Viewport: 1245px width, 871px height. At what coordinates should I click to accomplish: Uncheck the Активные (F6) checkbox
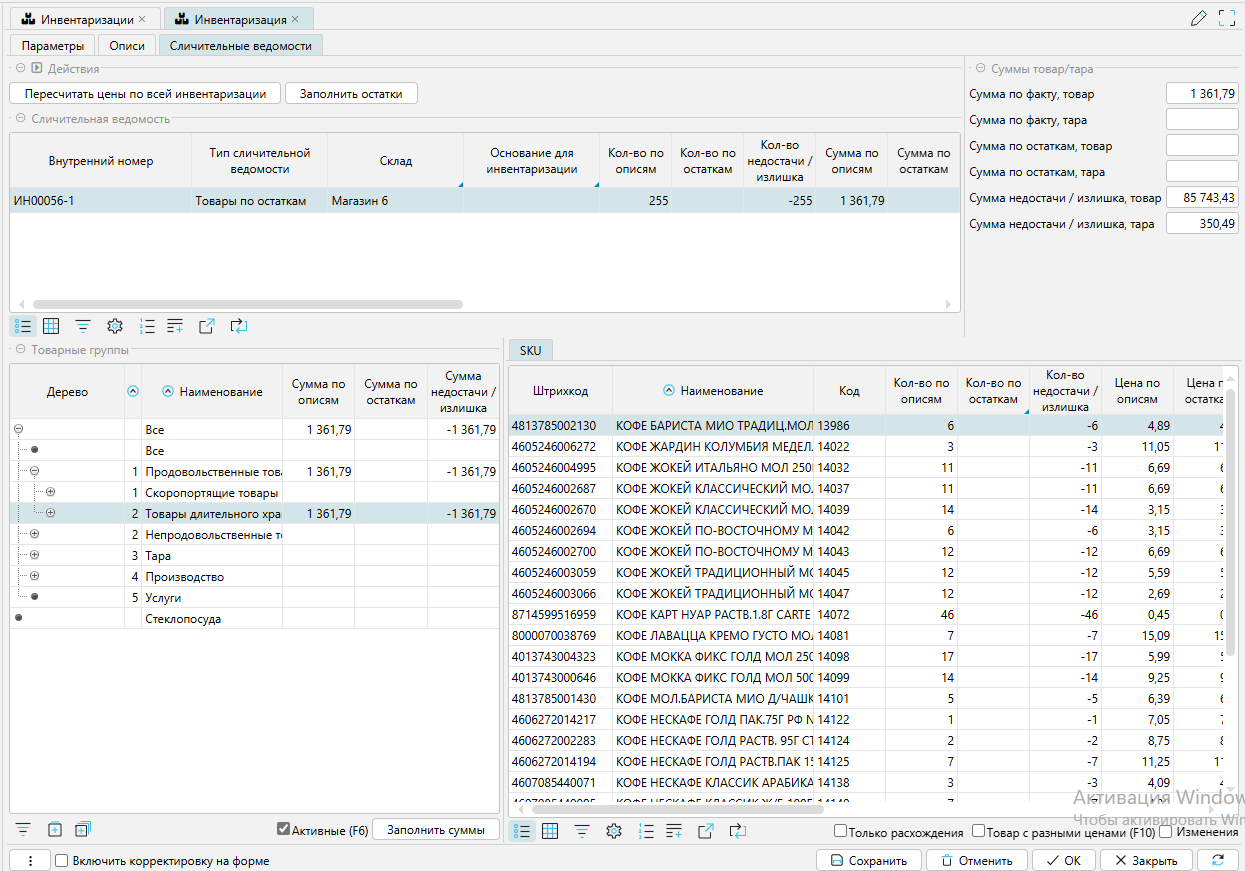[x=284, y=829]
